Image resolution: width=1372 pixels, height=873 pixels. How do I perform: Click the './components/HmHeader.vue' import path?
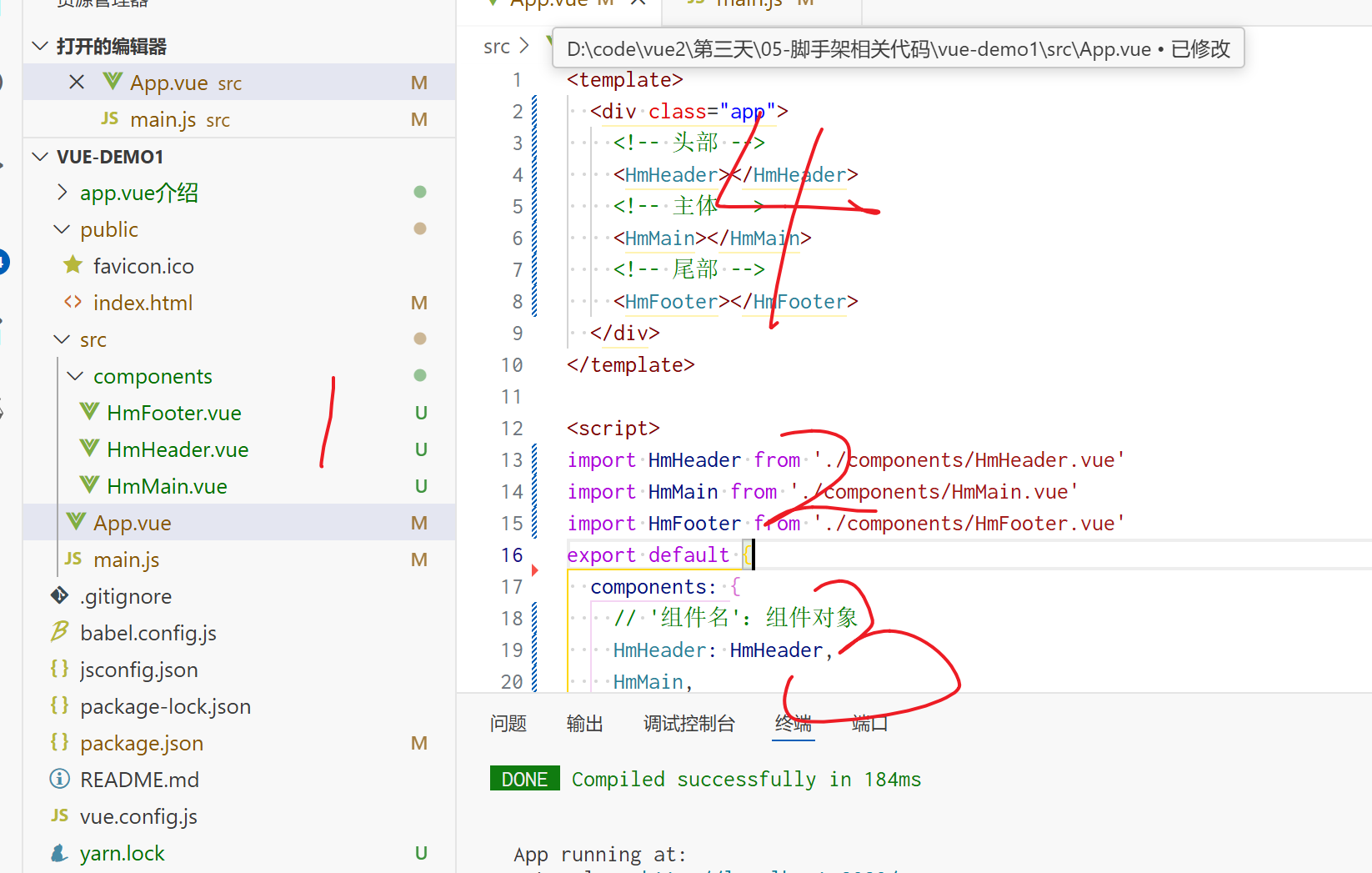tap(969, 460)
